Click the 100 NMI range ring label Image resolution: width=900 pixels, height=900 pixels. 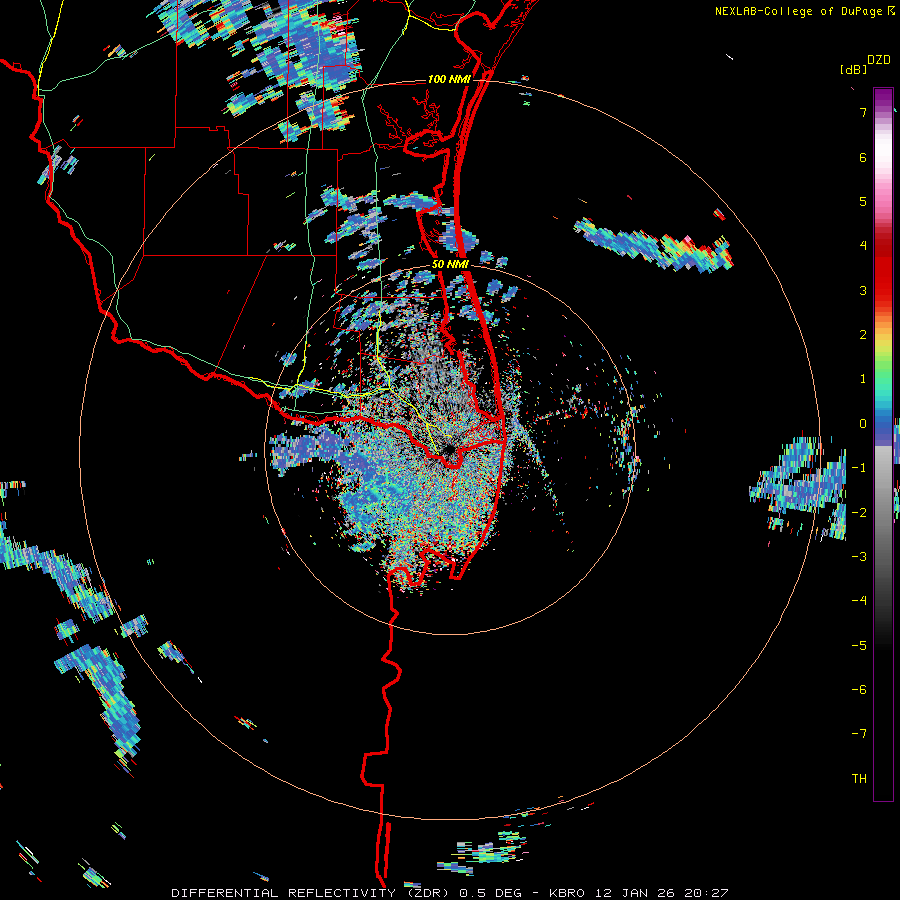point(449,79)
